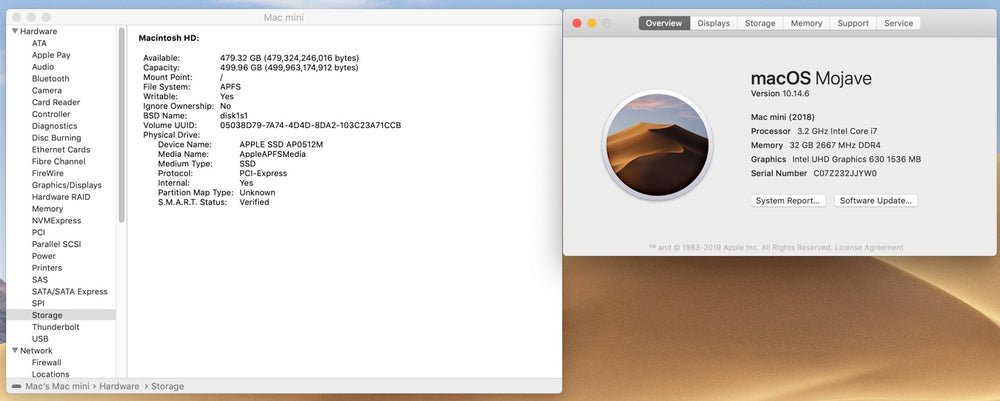This screenshot has width=1000, height=401.
Task: Select Diagnostics in the sidebar
Action: pos(54,126)
